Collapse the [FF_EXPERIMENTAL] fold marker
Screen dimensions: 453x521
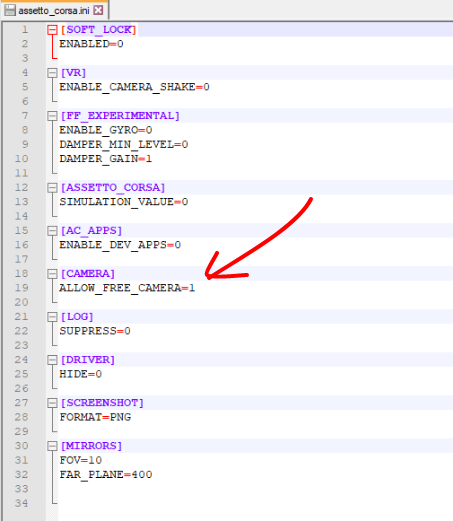[52, 116]
